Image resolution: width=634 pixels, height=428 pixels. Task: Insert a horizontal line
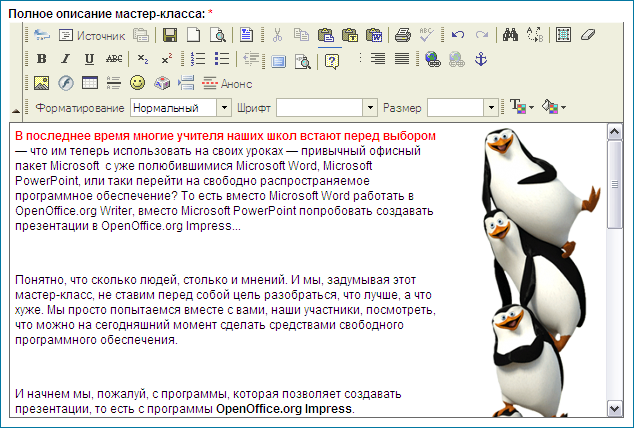pyautogui.click(x=114, y=83)
